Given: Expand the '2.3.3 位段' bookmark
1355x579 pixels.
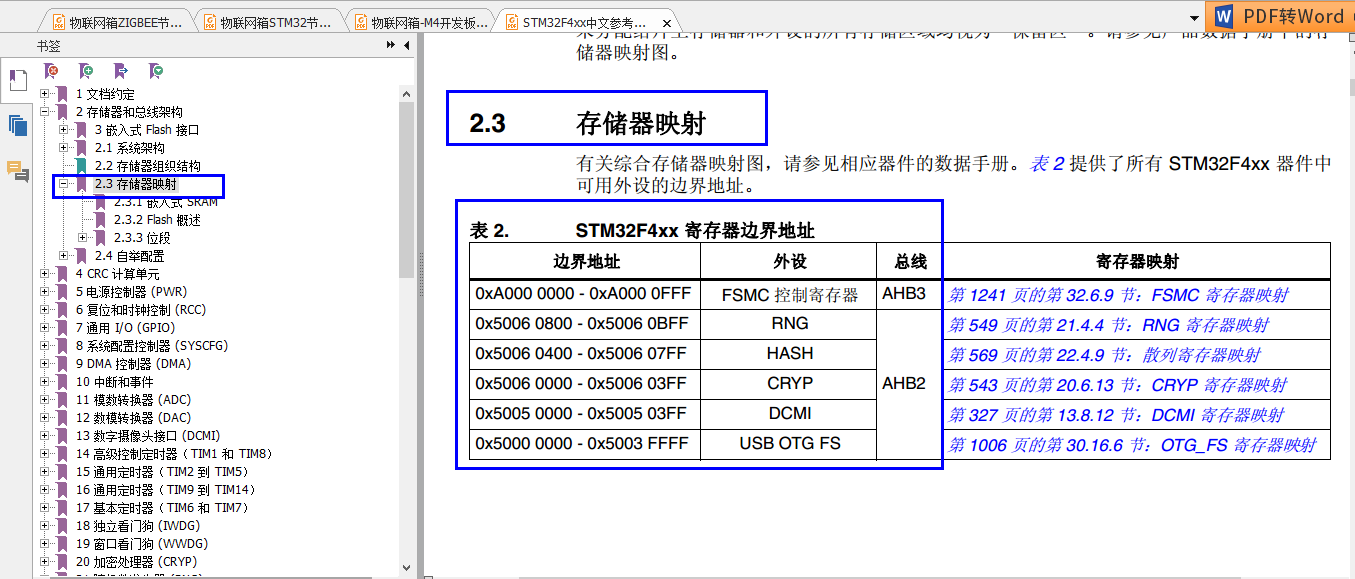Looking at the screenshot, I should (x=83, y=237).
